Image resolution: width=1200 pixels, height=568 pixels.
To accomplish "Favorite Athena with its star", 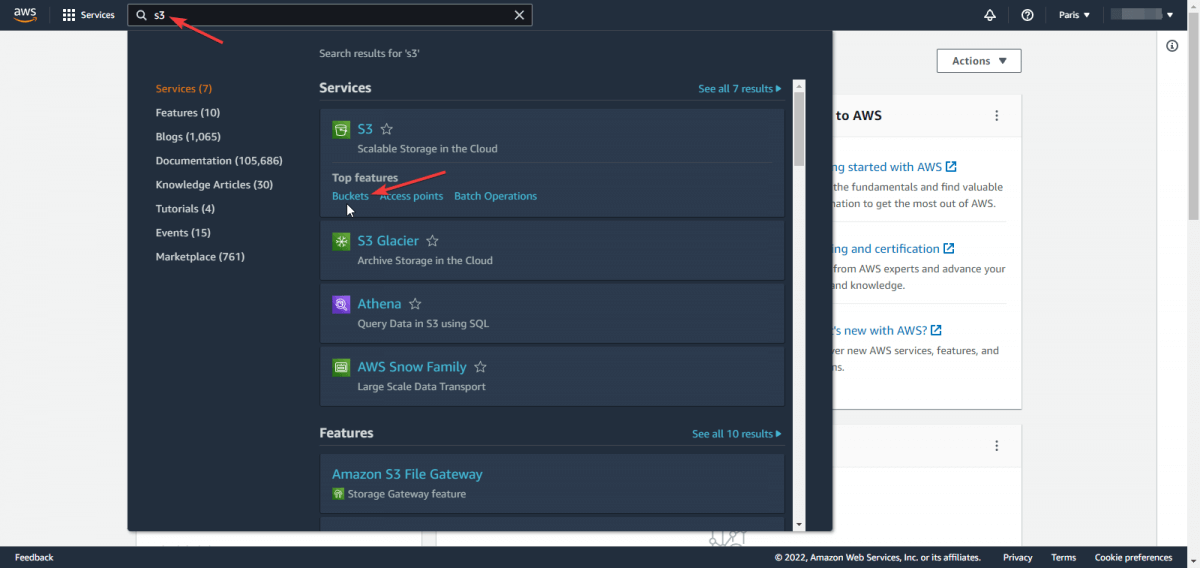I will point(415,304).
